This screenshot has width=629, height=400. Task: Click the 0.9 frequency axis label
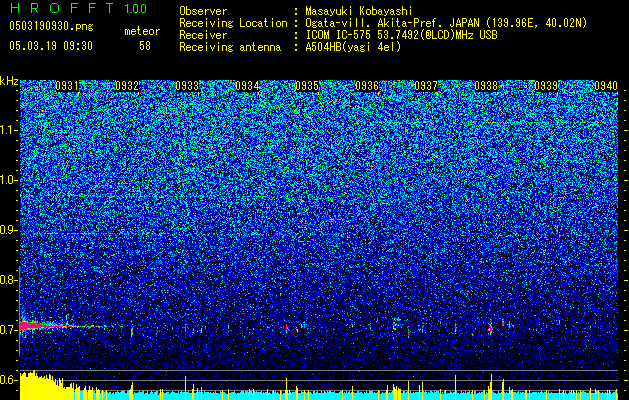point(9,230)
